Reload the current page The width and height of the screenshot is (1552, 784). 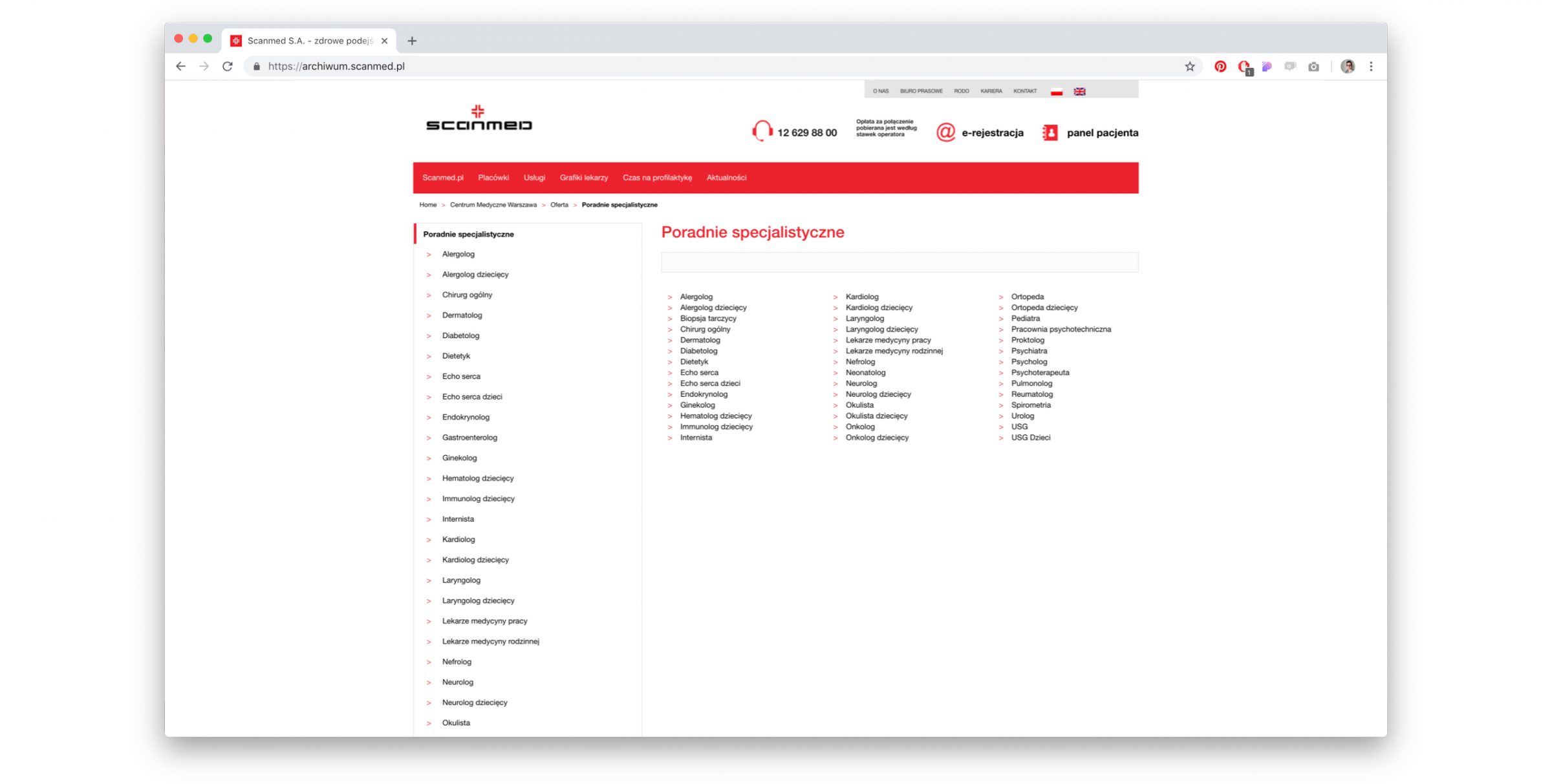click(228, 67)
